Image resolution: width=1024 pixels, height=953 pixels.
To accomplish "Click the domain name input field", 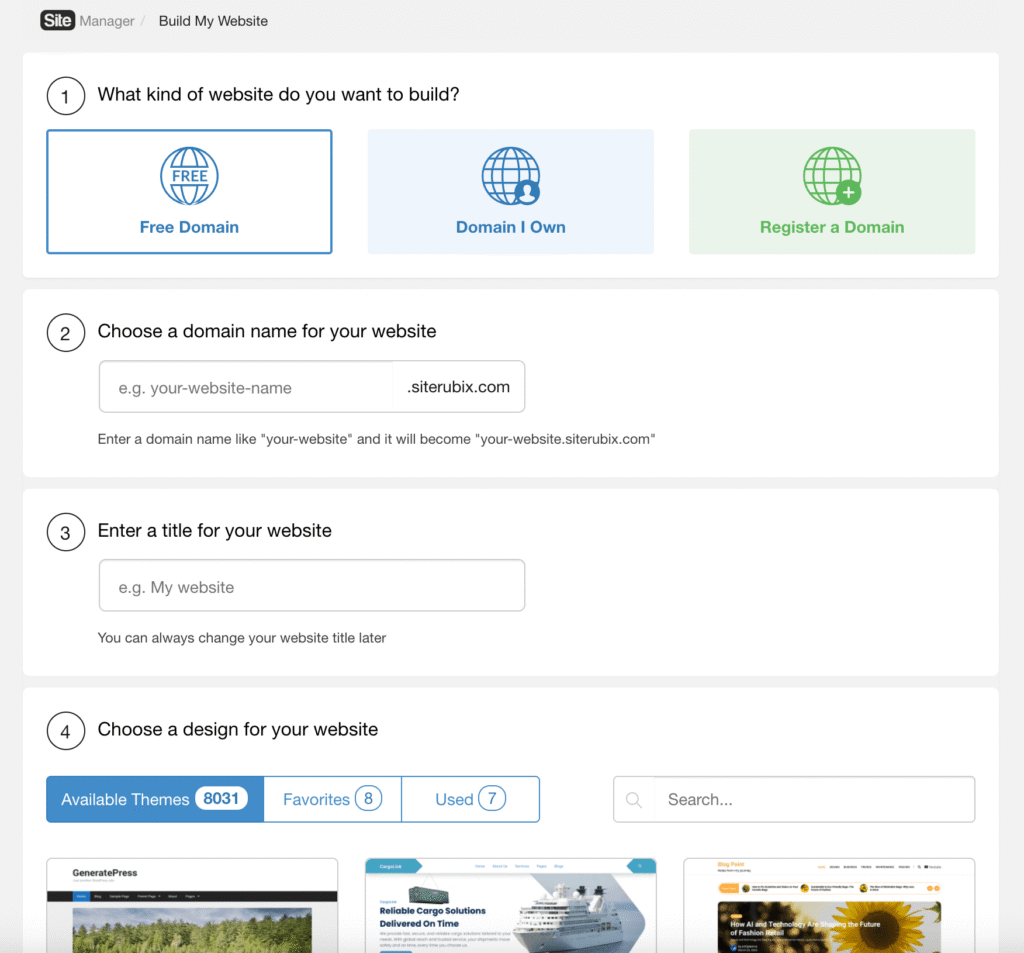I will 245,386.
